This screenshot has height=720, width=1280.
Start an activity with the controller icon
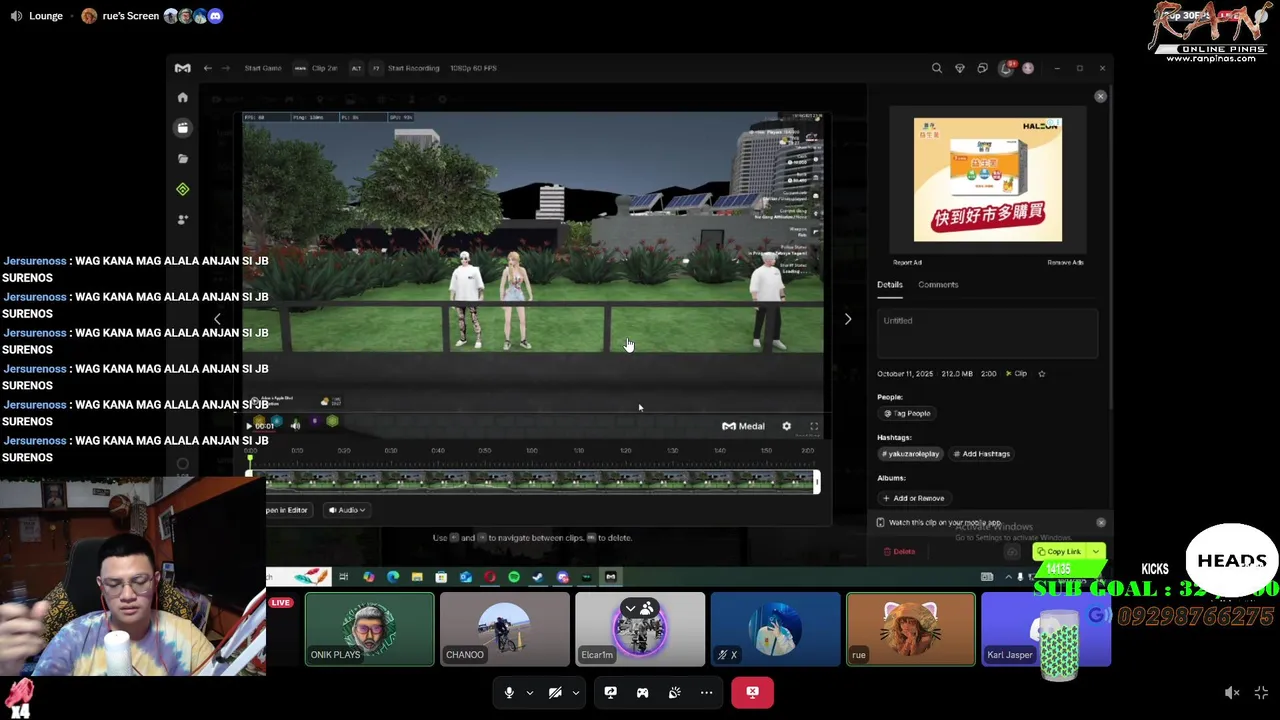tap(643, 692)
